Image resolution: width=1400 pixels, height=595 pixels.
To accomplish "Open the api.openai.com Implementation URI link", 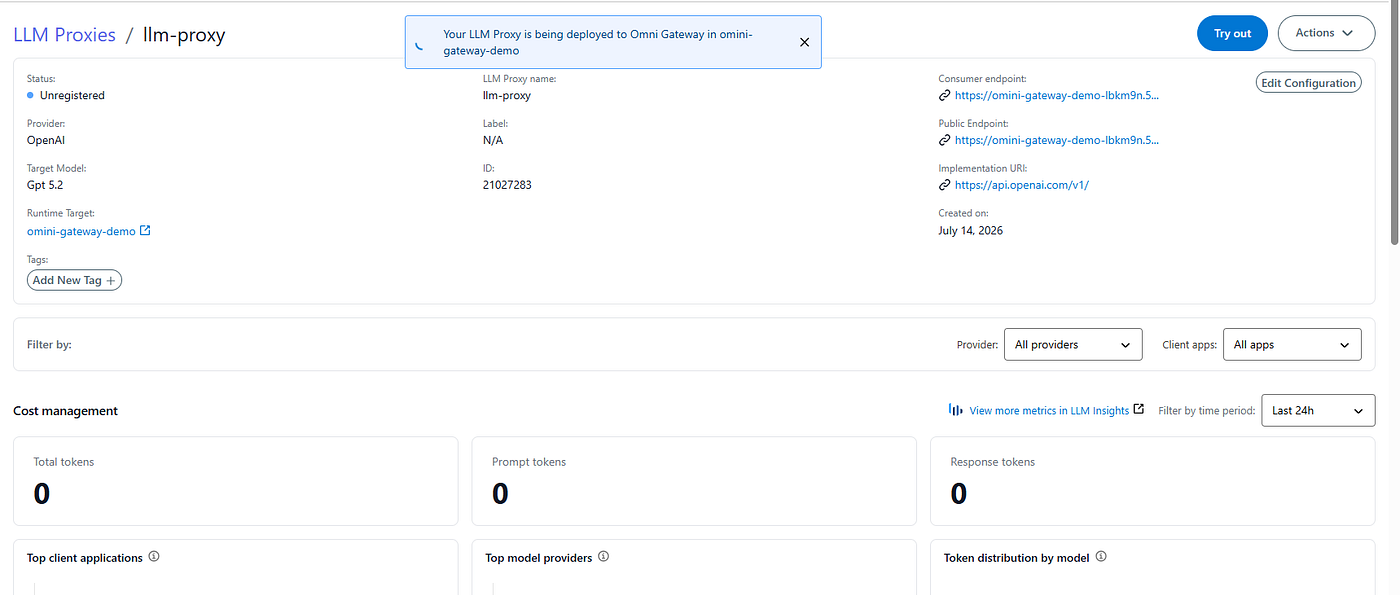I will click(1022, 186).
